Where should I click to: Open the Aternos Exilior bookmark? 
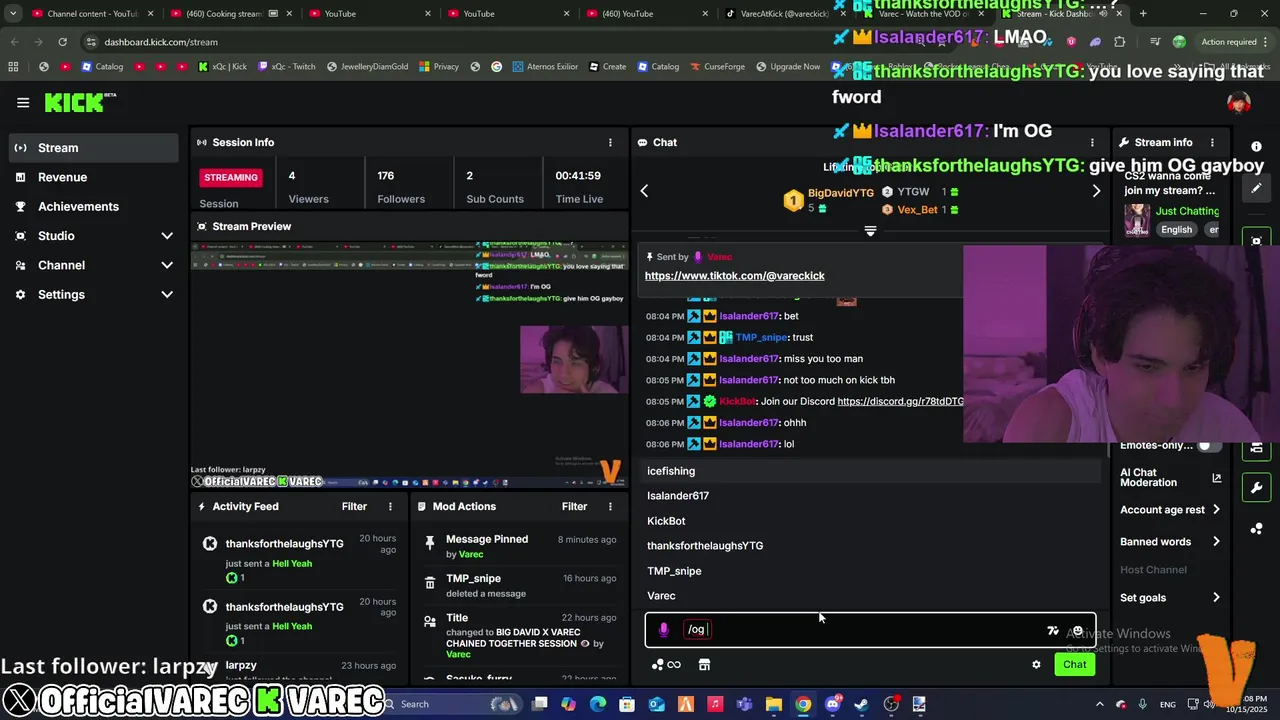[x=546, y=67]
